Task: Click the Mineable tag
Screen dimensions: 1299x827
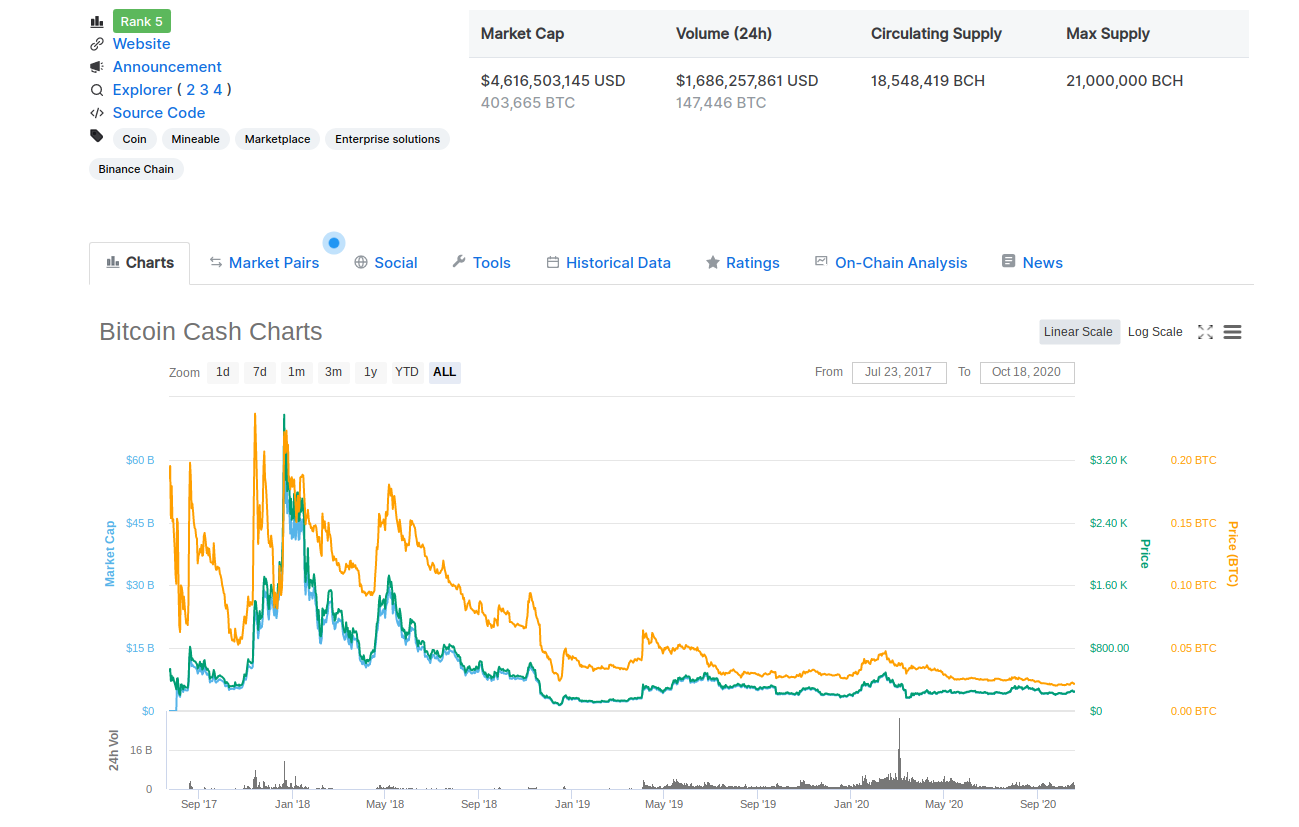Action: 196,139
